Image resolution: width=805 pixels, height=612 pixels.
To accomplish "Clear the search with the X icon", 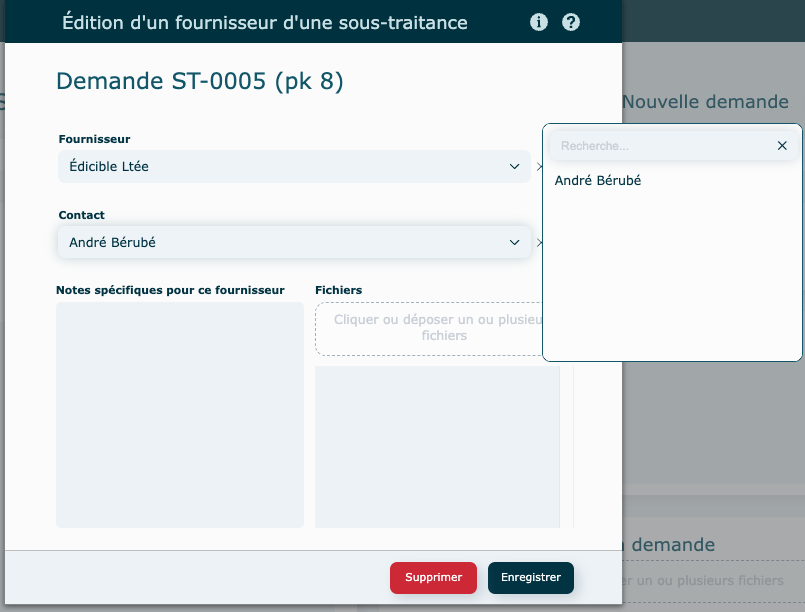I will [782, 146].
